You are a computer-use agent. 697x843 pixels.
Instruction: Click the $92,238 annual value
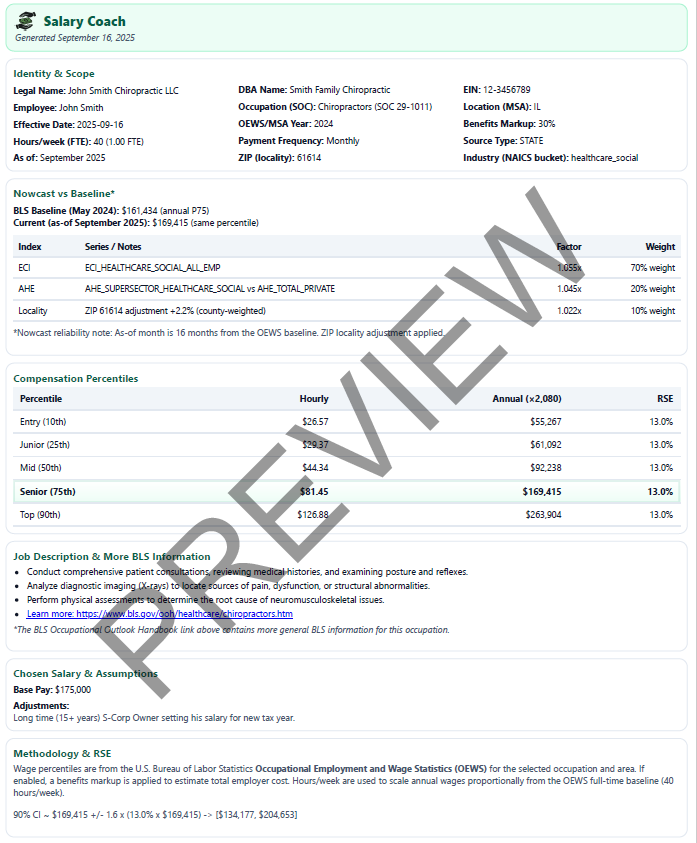(x=545, y=468)
